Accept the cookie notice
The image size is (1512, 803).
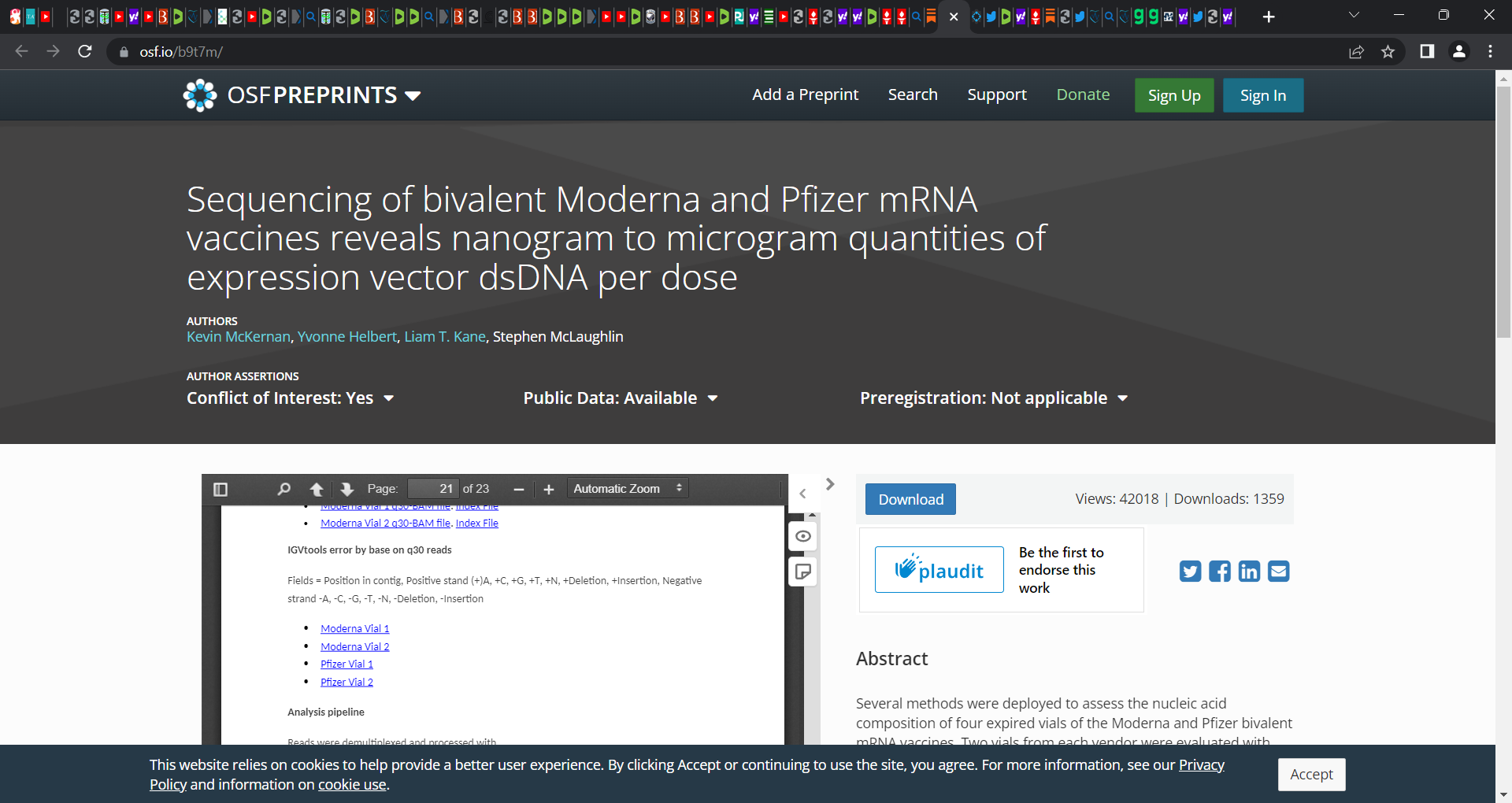1311,775
